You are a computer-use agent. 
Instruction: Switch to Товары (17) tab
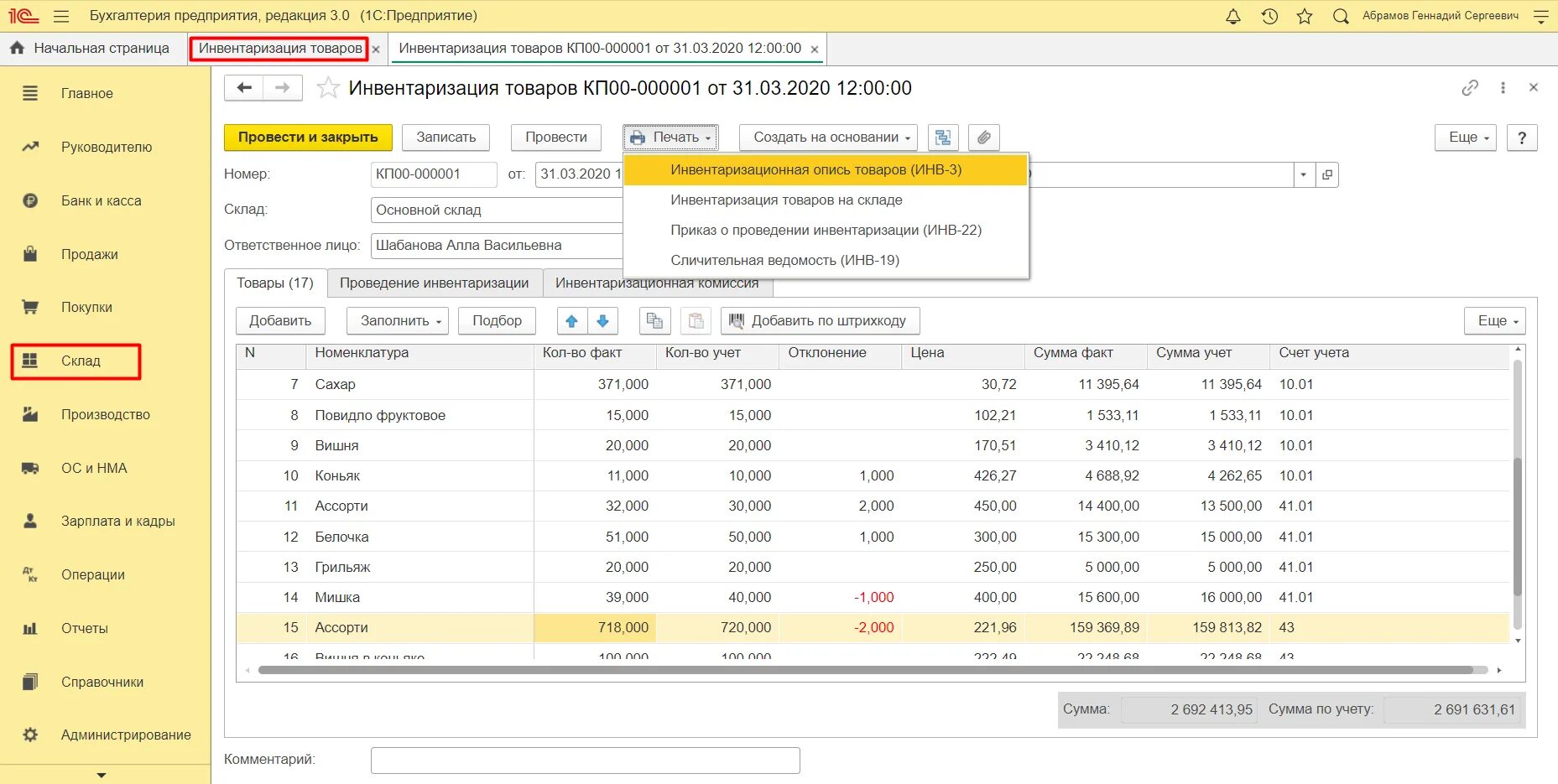[275, 283]
